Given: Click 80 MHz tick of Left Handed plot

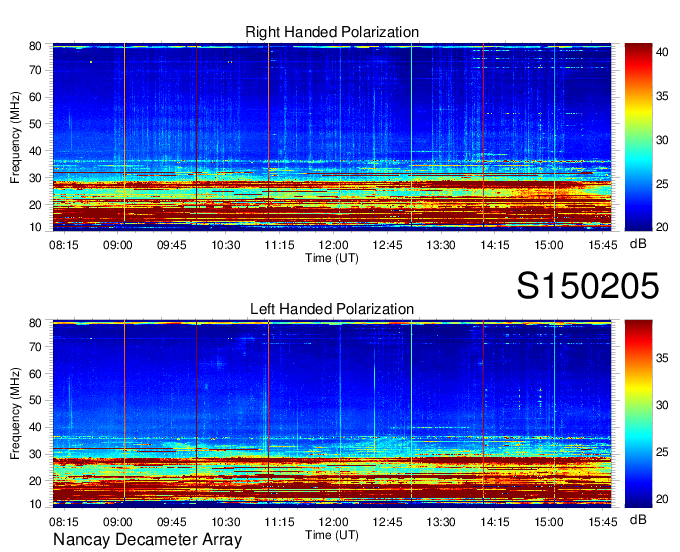Looking at the screenshot, I should point(35,323).
